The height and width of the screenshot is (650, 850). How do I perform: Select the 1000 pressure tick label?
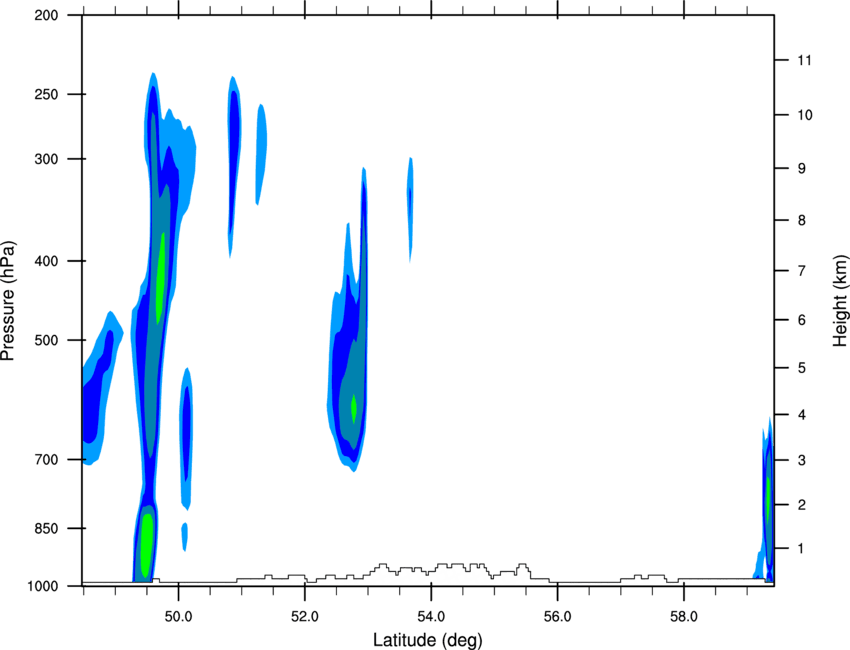tap(42, 586)
